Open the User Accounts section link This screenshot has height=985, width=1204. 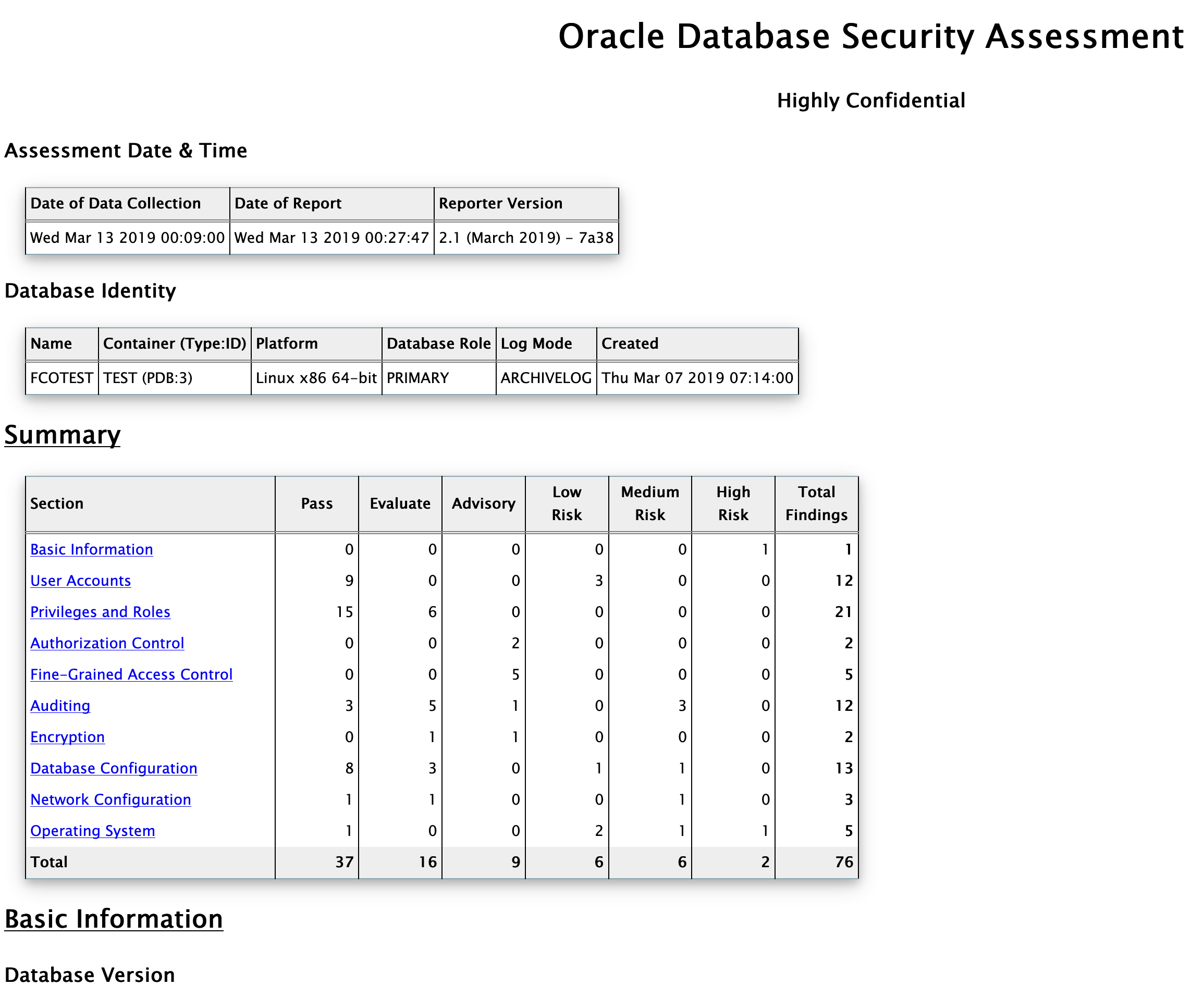click(81, 581)
